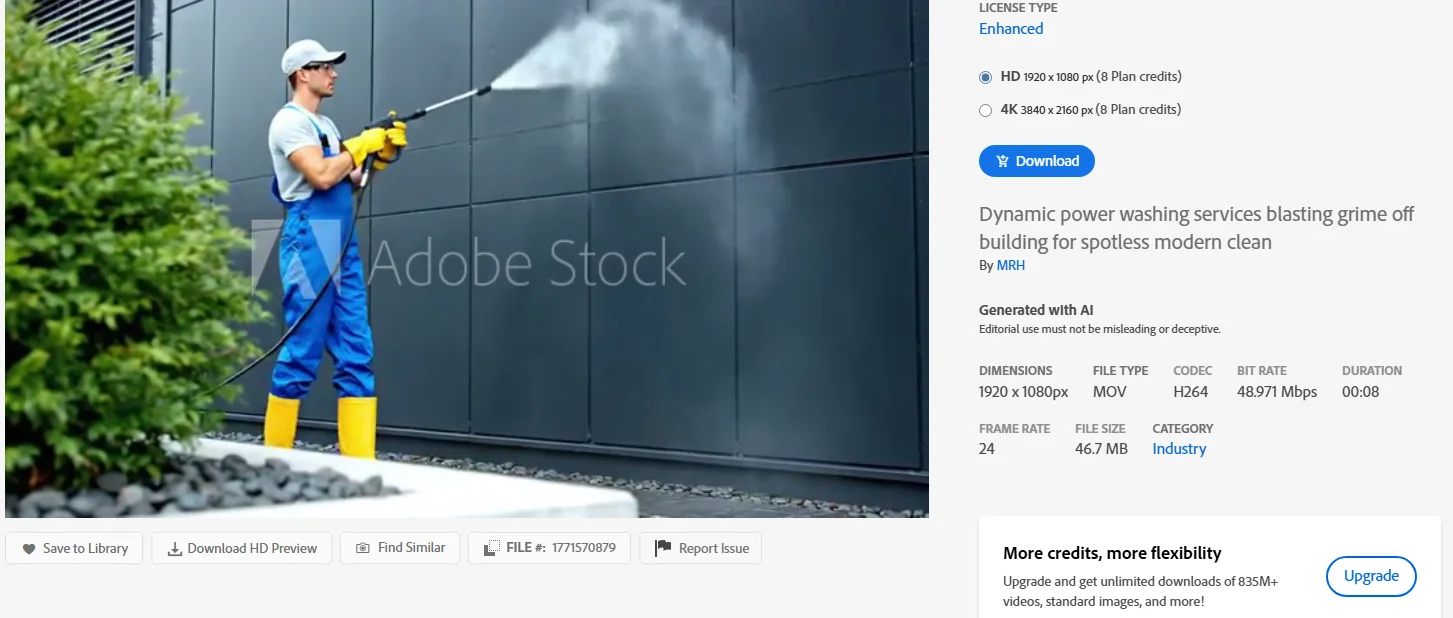Click the Report Issue button
This screenshot has width=1453, height=618.
701,548
